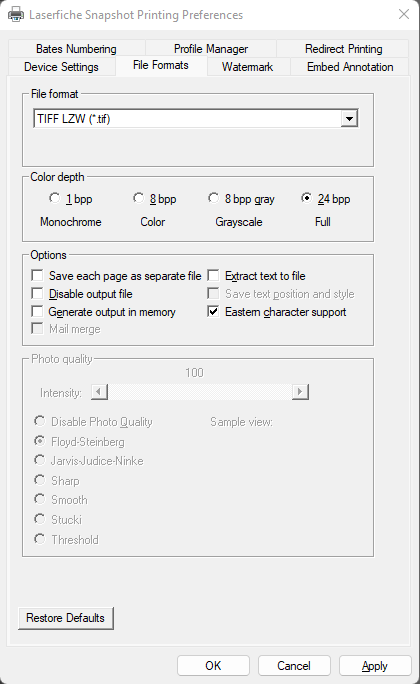This screenshot has width=420, height=684.
Task: Enable Extract text to file
Action: point(213,276)
